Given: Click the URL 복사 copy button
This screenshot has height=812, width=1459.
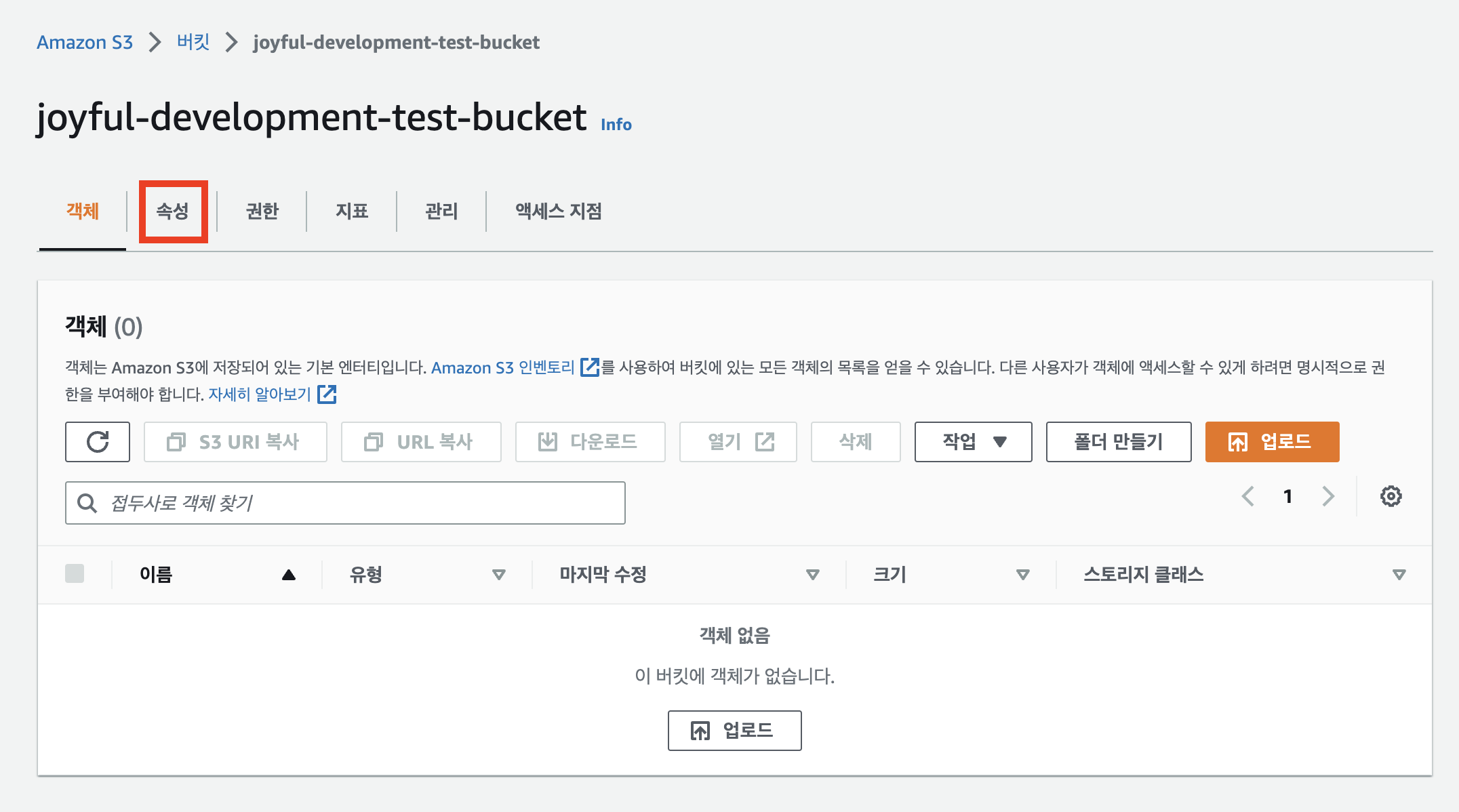Looking at the screenshot, I should (x=421, y=442).
